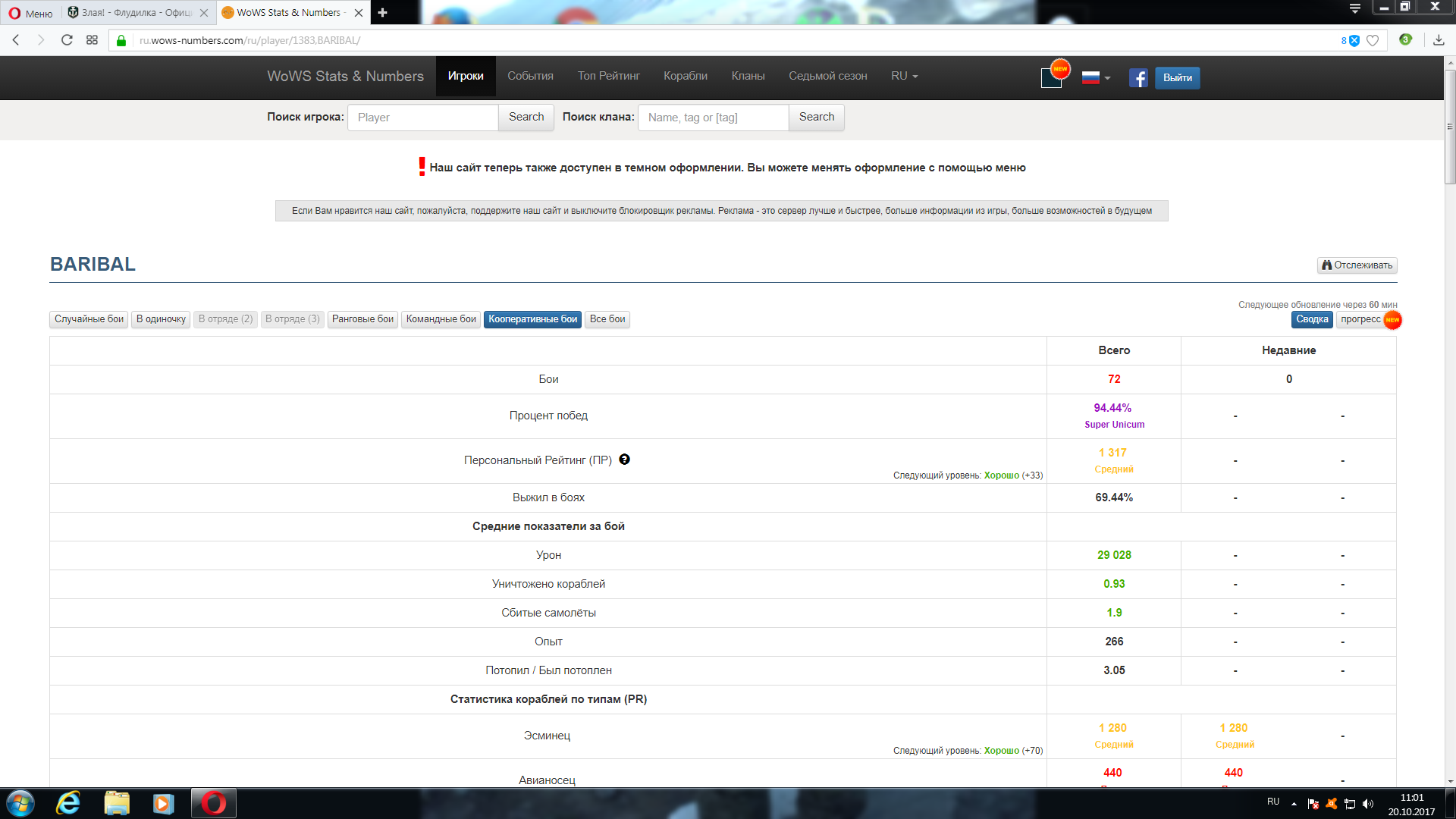Click the WoWS Stats & Numbers logo
Screen dimensions: 1456x819
(345, 76)
